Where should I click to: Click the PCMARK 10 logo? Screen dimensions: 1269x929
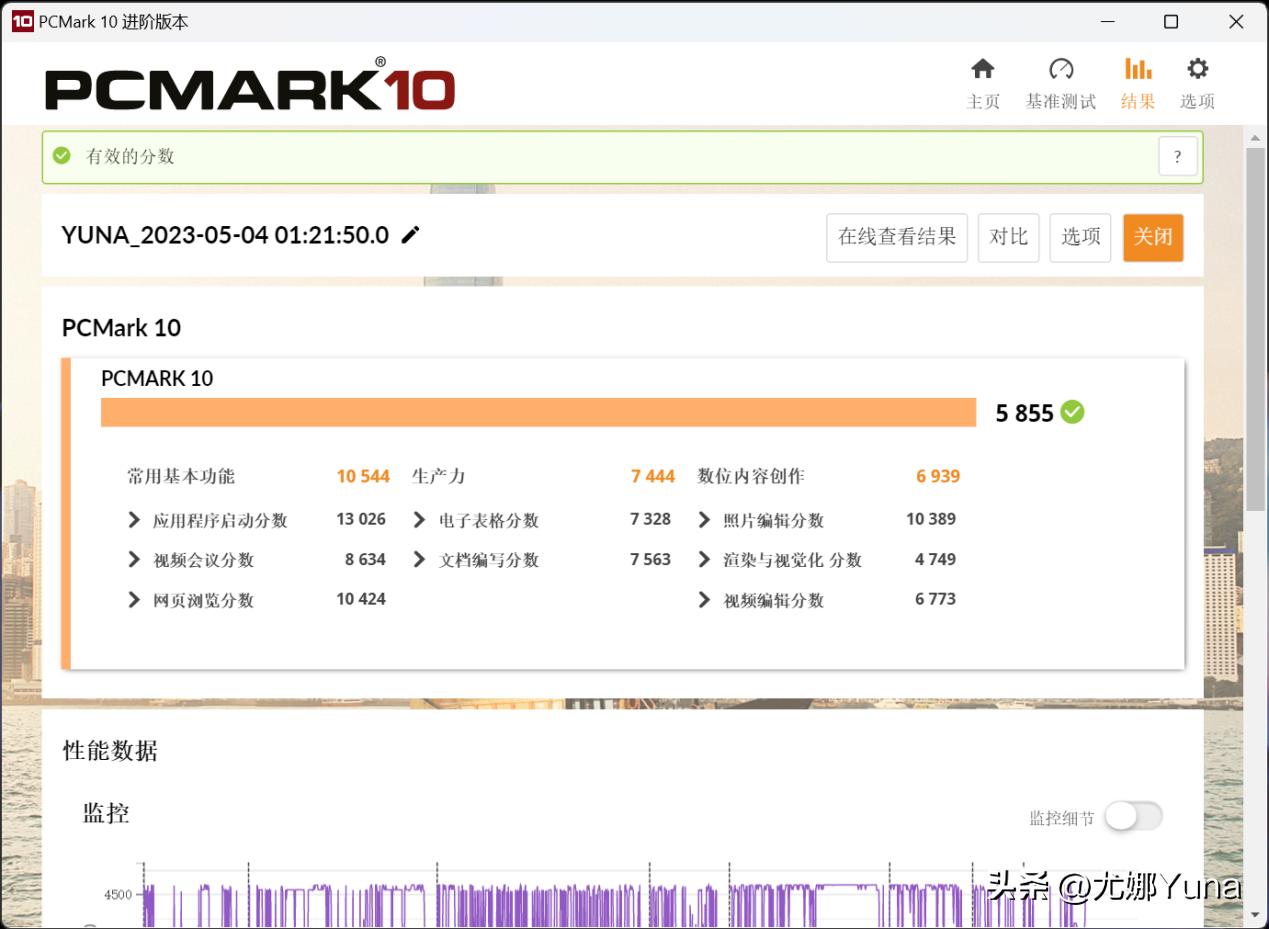click(x=250, y=83)
